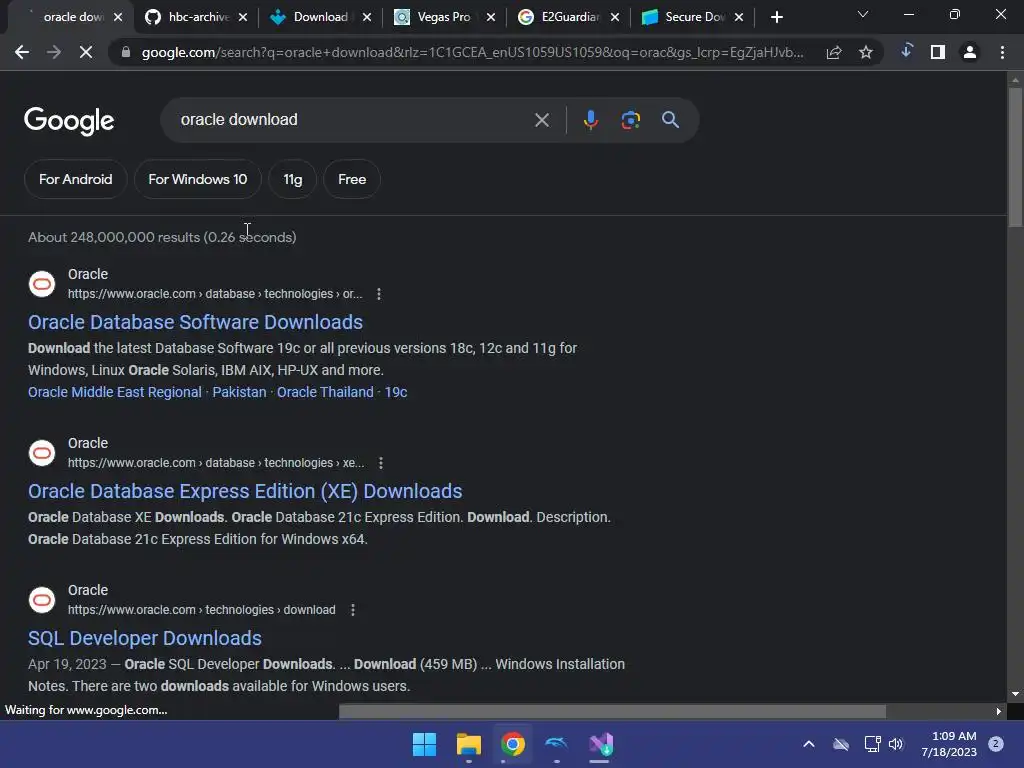Screen dimensions: 1024x768
Task: Stop loading the page
Action: pos(86,52)
